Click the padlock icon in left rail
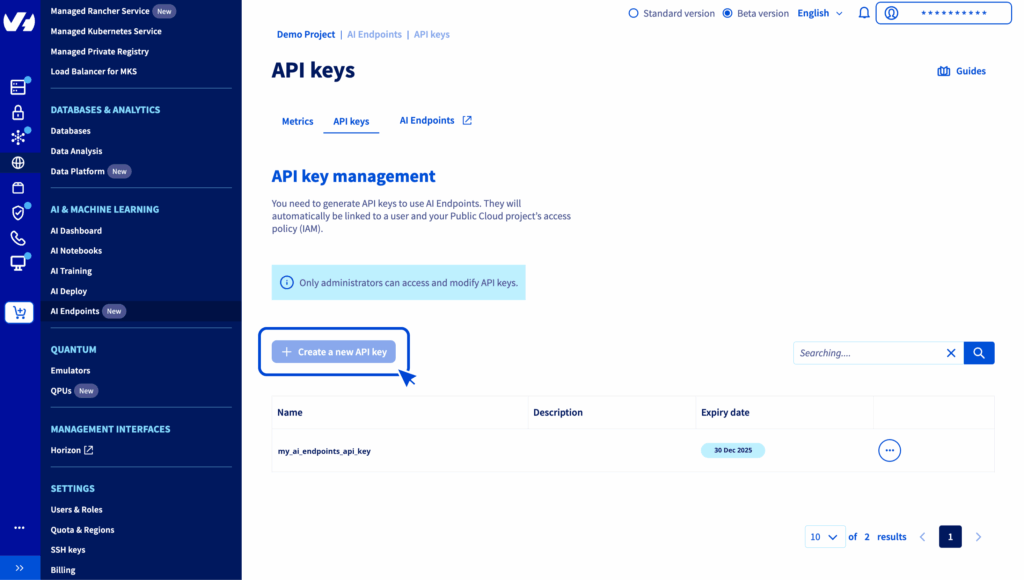This screenshot has width=1024, height=580. point(18,113)
